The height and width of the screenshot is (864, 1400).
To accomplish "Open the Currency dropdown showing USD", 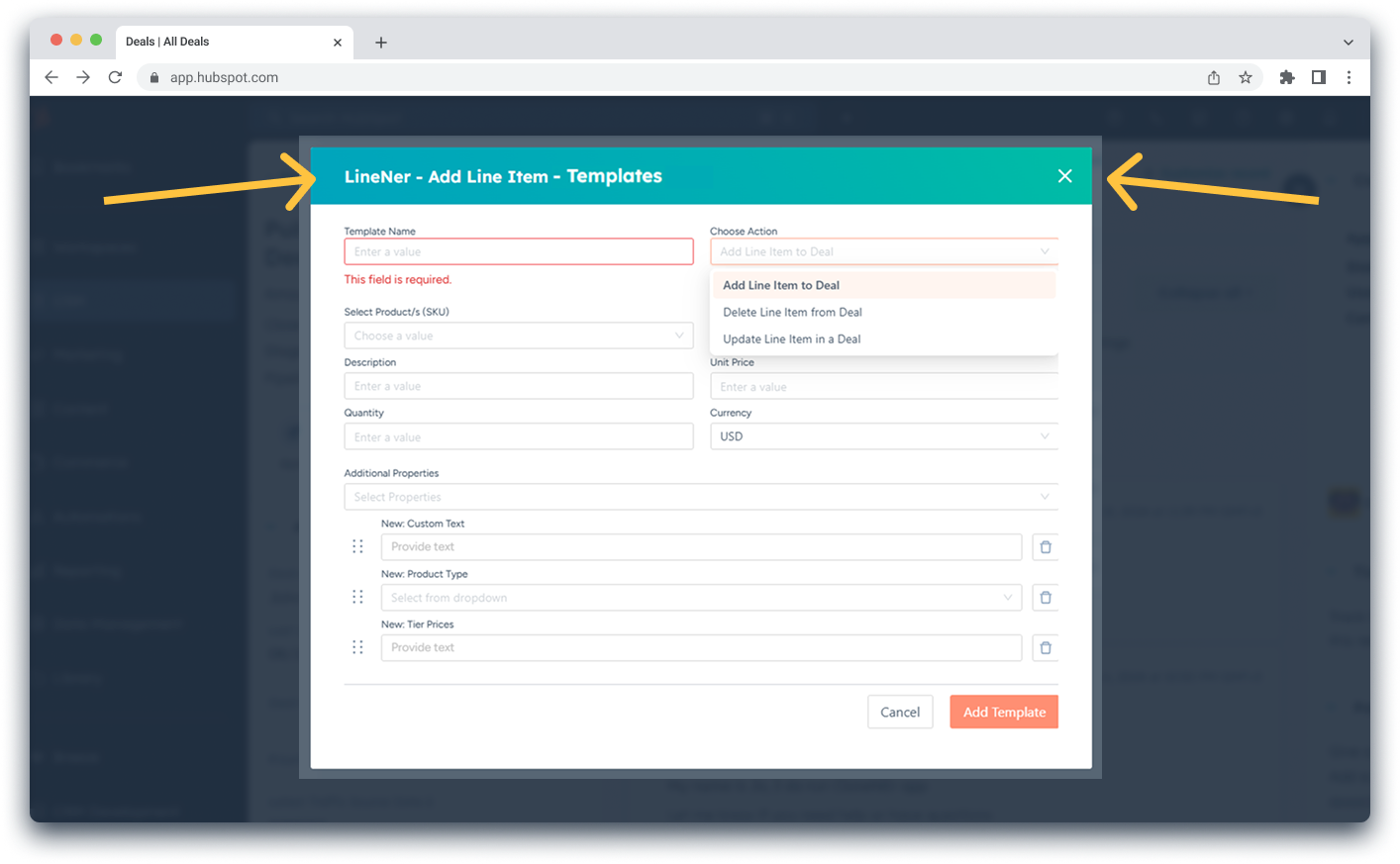I will 884,436.
